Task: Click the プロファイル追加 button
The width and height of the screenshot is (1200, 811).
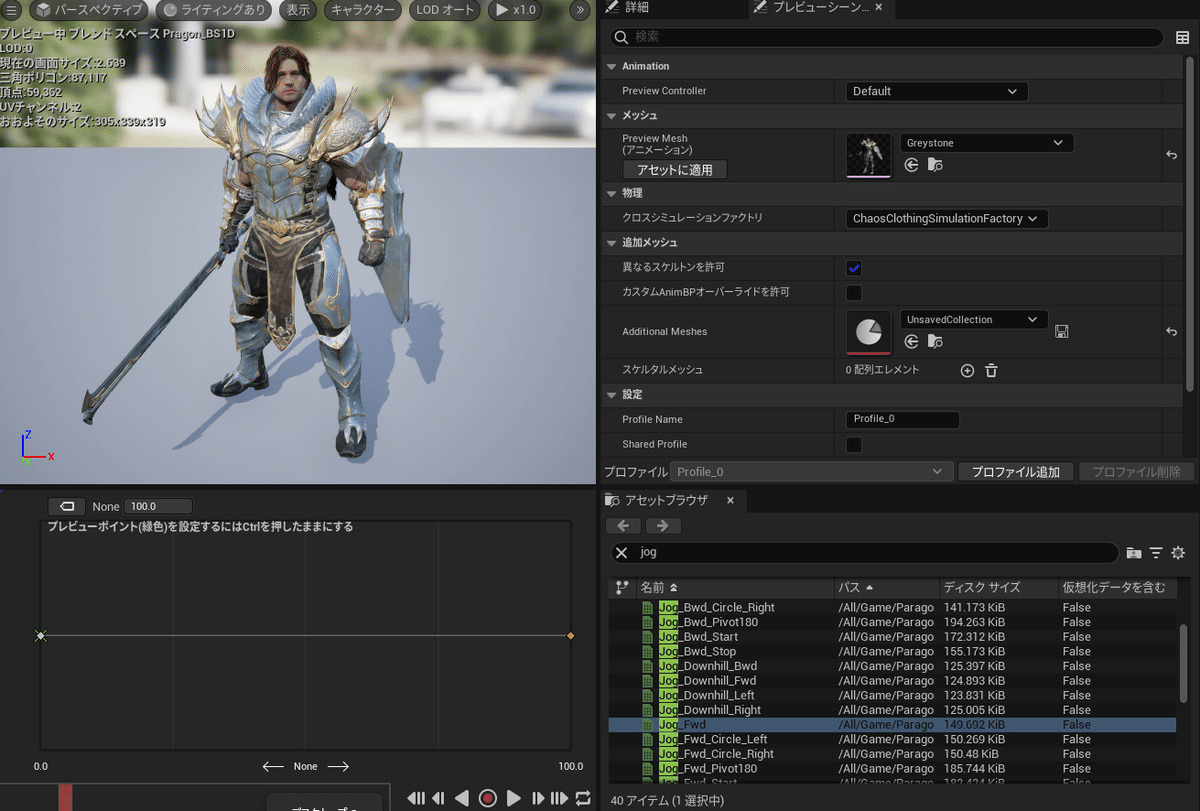Action: 1015,472
